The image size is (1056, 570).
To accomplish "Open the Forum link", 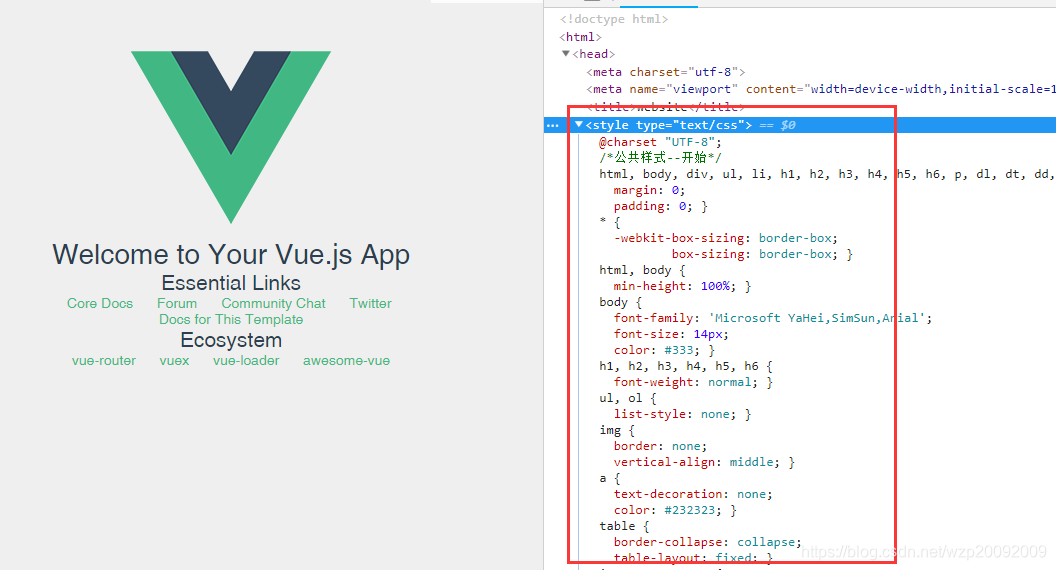I will pyautogui.click(x=177, y=303).
